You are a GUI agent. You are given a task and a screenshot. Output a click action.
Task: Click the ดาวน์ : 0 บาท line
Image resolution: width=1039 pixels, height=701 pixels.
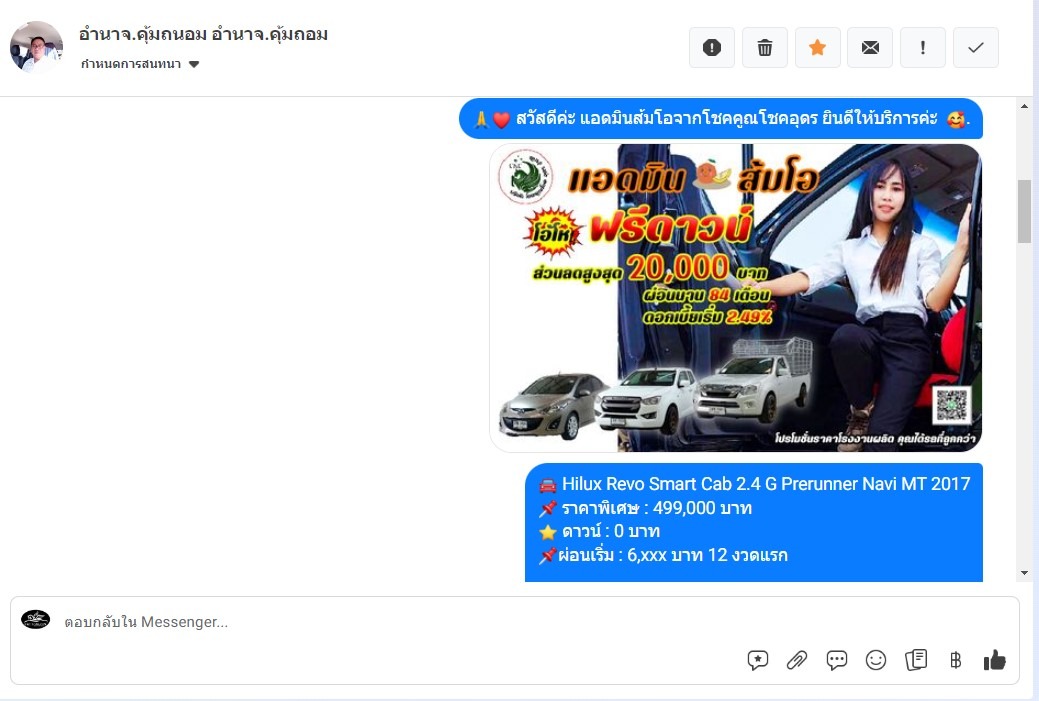point(600,531)
